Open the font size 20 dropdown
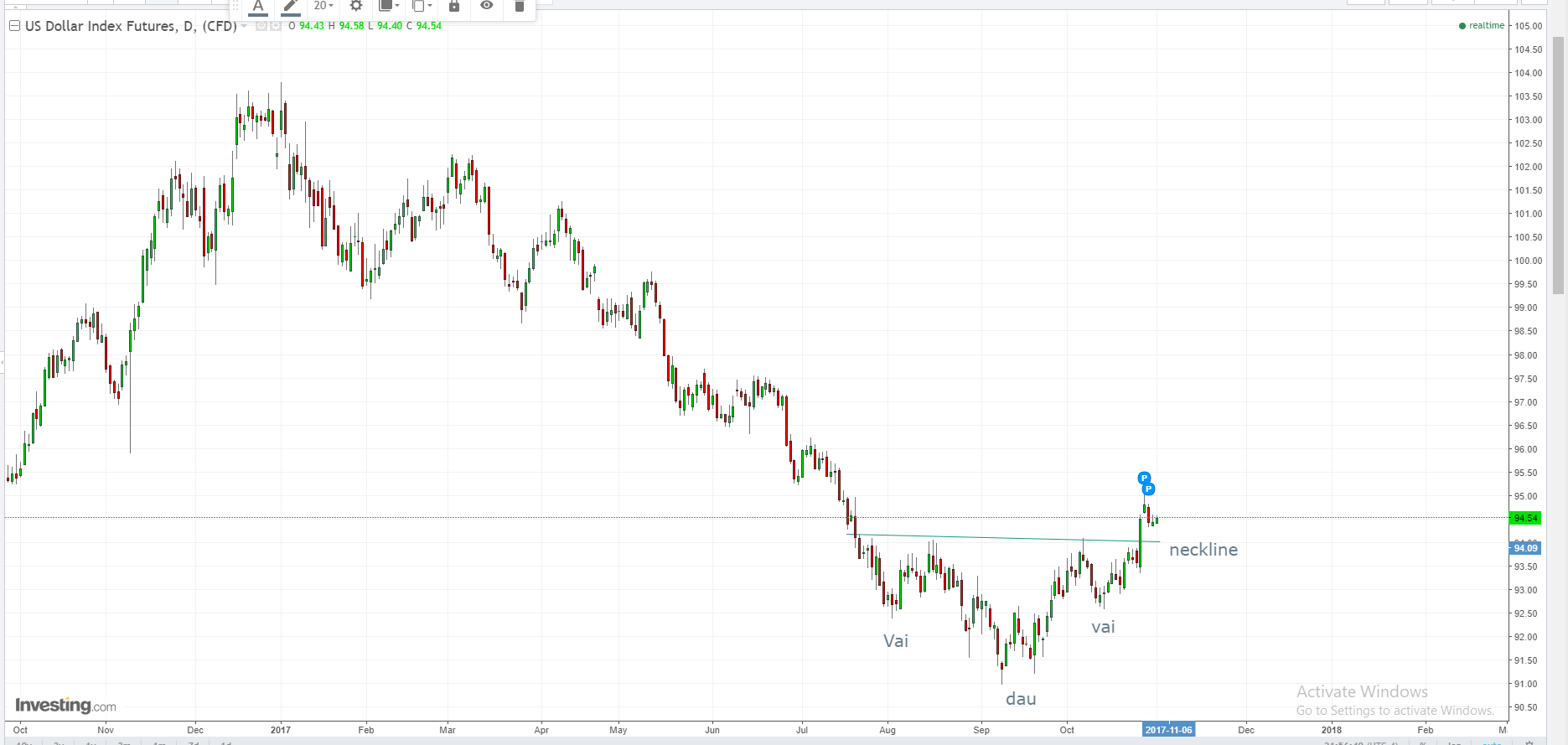This screenshot has width=1568, height=745. [323, 6]
